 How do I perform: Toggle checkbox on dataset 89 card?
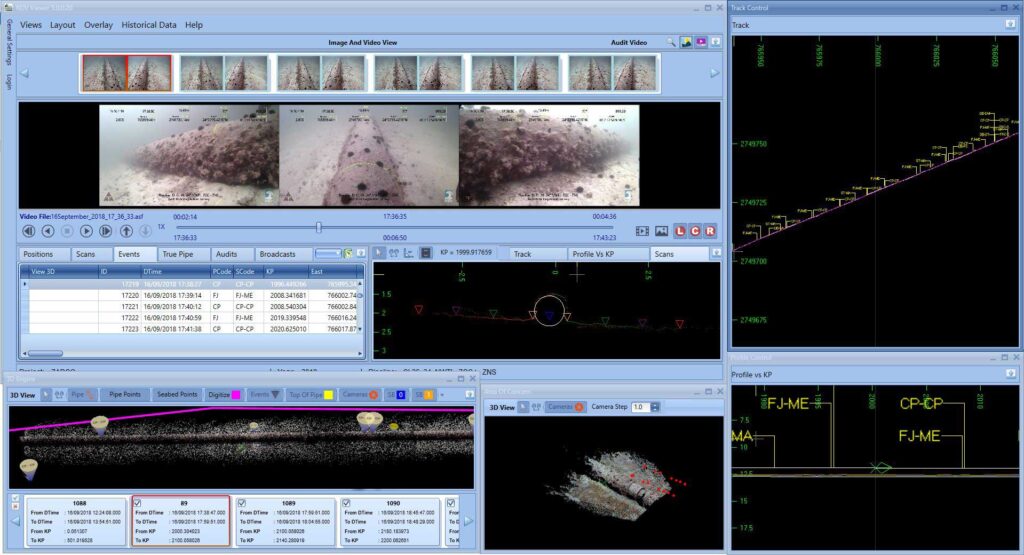[x=139, y=503]
